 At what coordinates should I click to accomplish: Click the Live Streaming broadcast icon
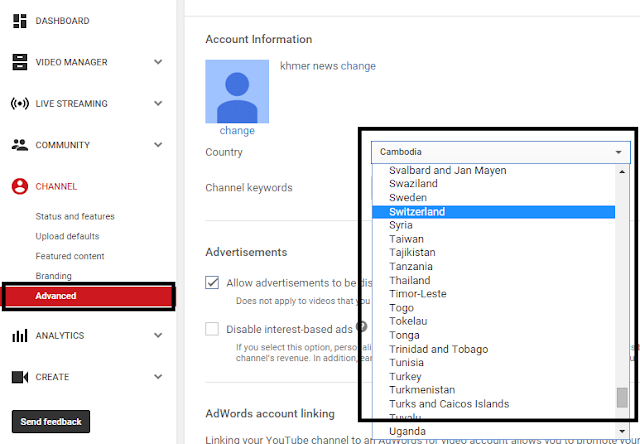20,104
